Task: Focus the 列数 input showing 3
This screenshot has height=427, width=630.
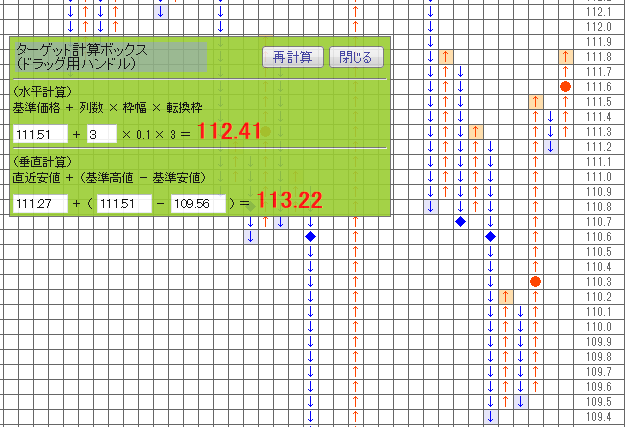Action: [x=102, y=134]
